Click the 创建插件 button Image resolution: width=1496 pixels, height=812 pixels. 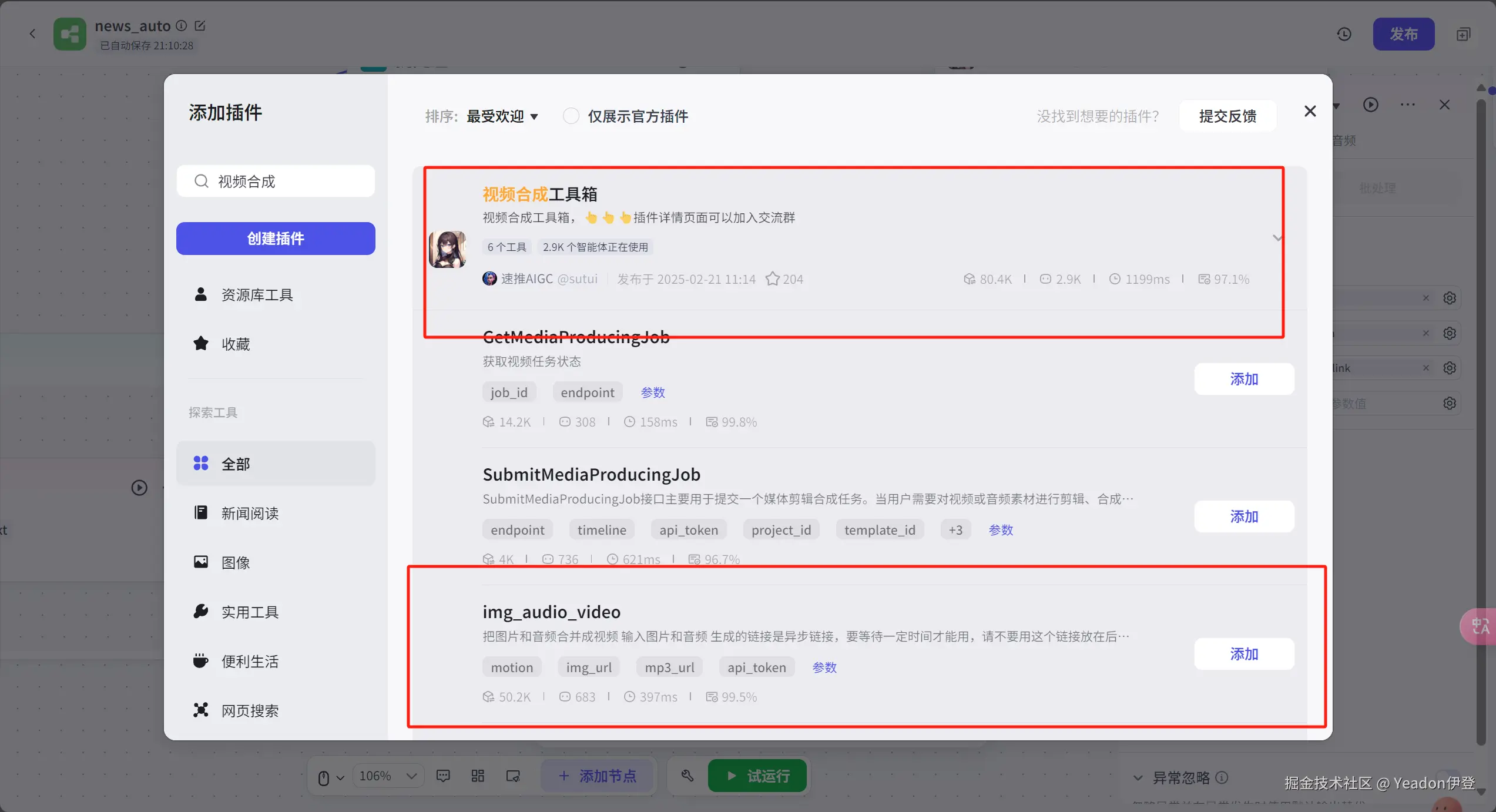point(276,239)
